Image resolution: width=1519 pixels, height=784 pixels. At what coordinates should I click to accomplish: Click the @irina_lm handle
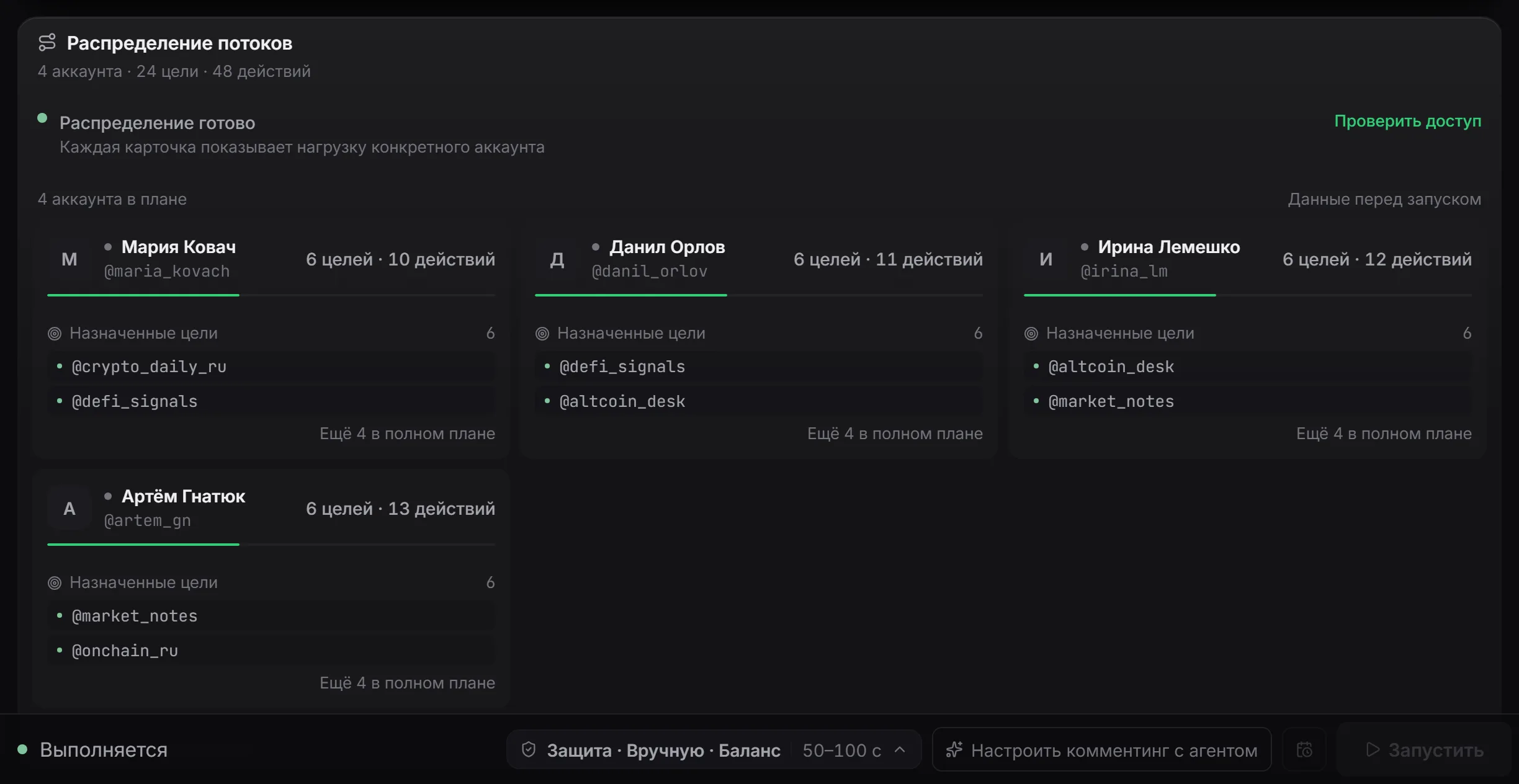(1124, 272)
